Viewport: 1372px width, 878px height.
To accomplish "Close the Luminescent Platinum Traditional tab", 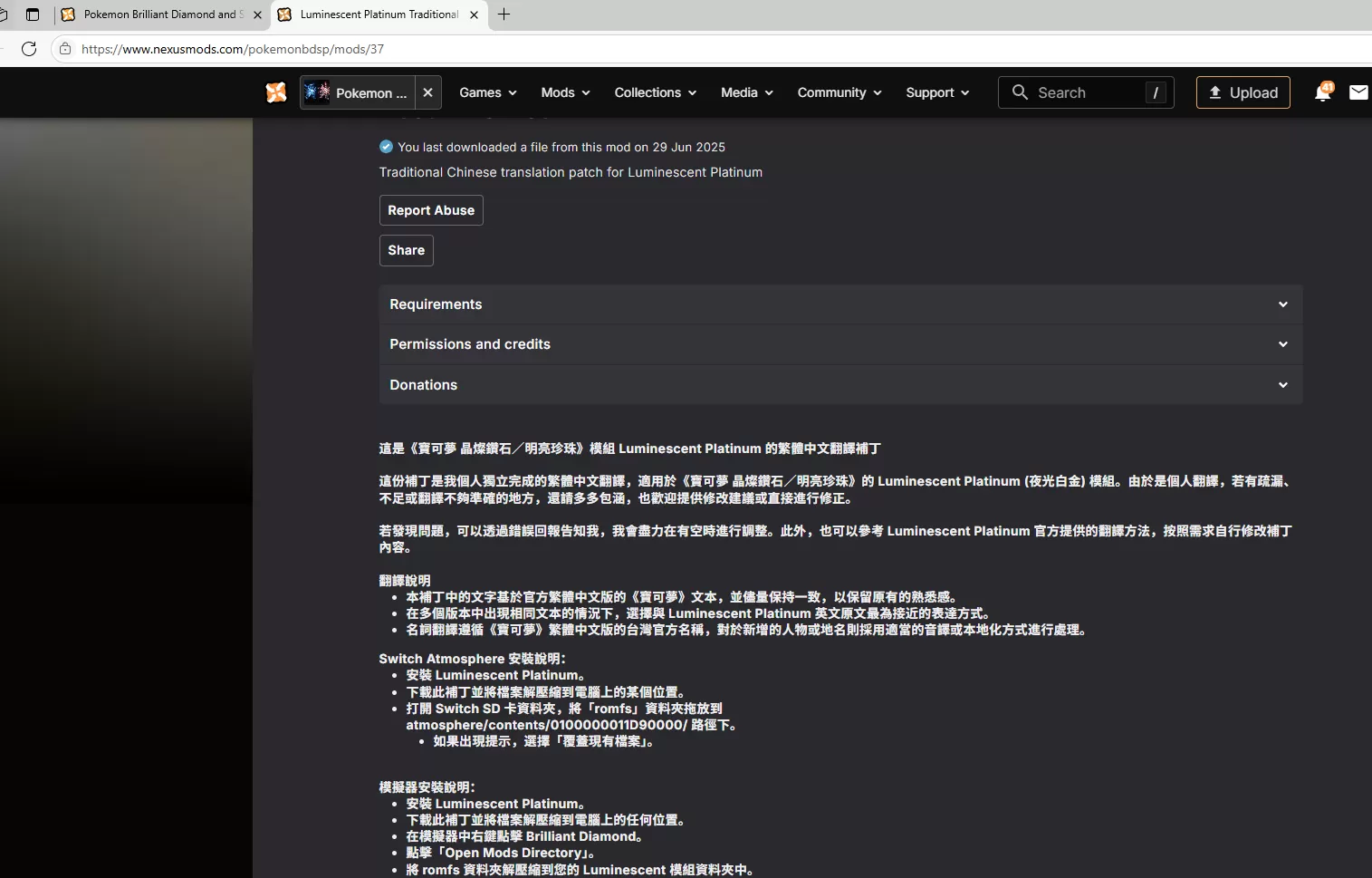I will 474,14.
